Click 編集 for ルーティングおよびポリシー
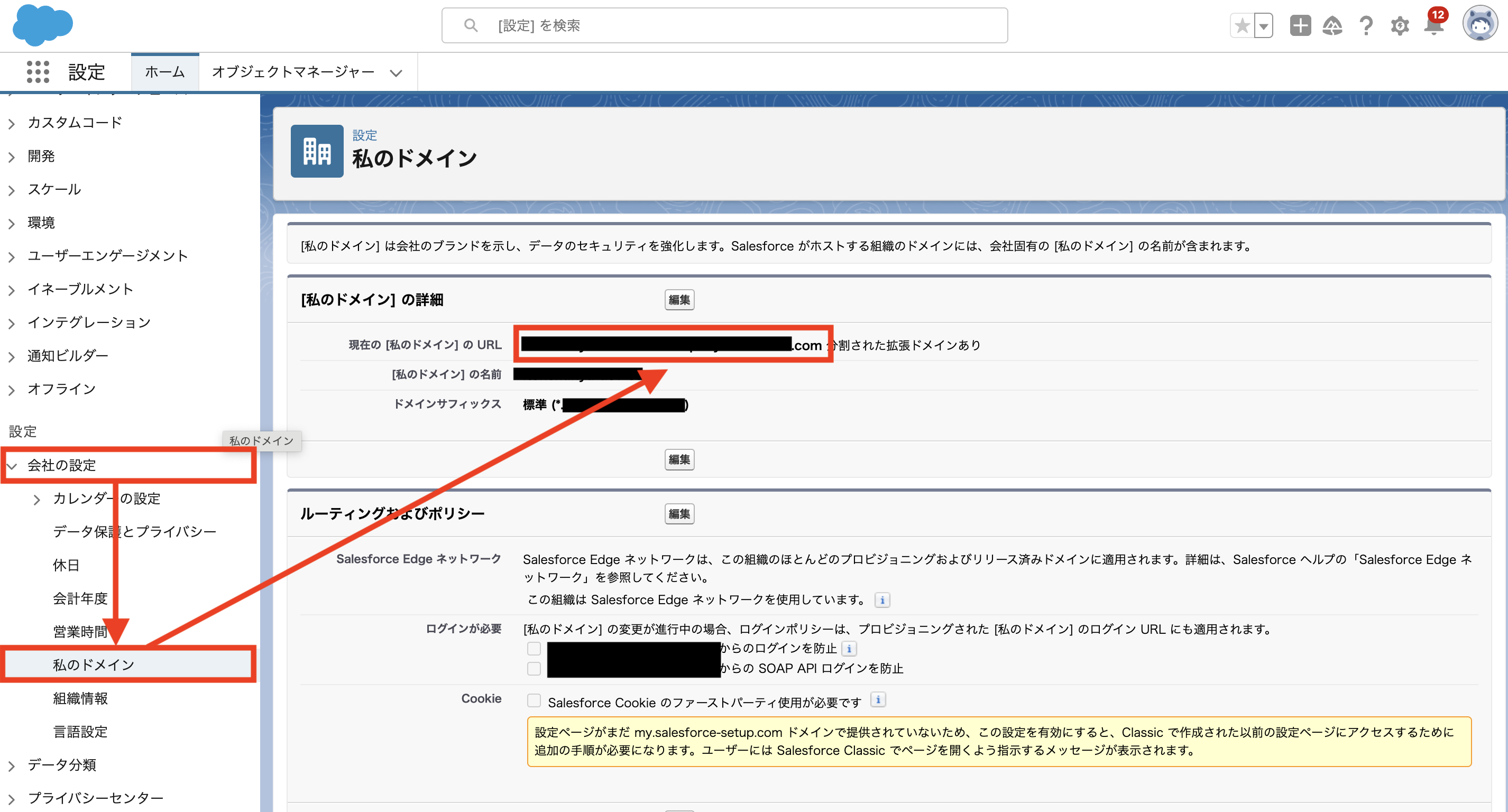This screenshot has width=1508, height=812. [x=678, y=513]
